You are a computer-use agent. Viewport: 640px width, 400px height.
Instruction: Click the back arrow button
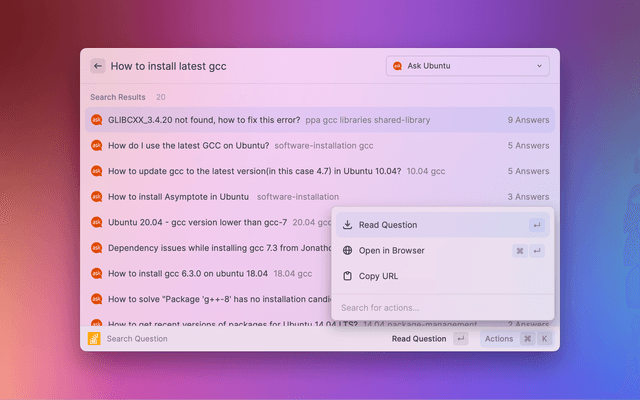tap(97, 66)
